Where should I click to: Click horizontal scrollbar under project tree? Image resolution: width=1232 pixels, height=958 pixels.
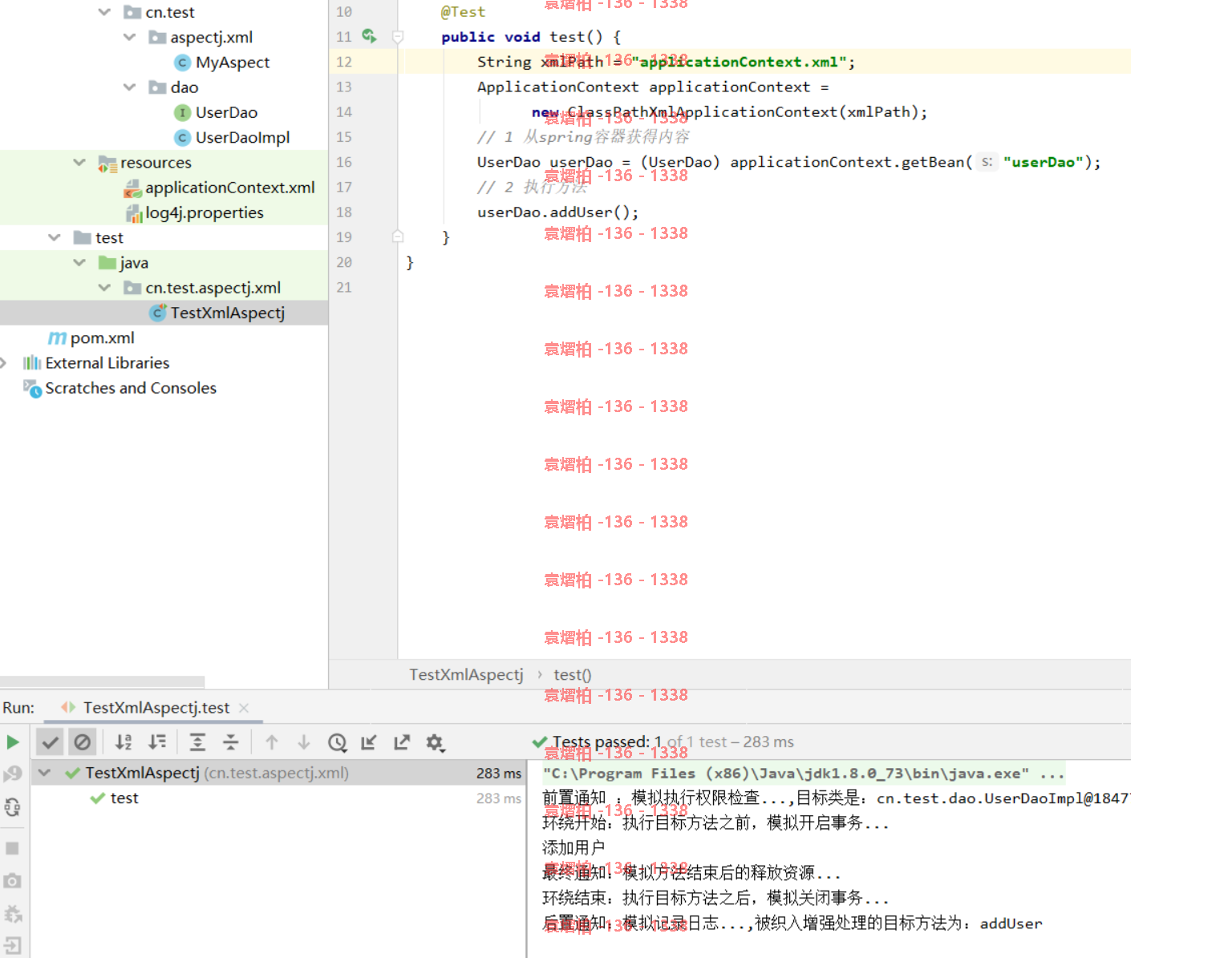point(102,682)
